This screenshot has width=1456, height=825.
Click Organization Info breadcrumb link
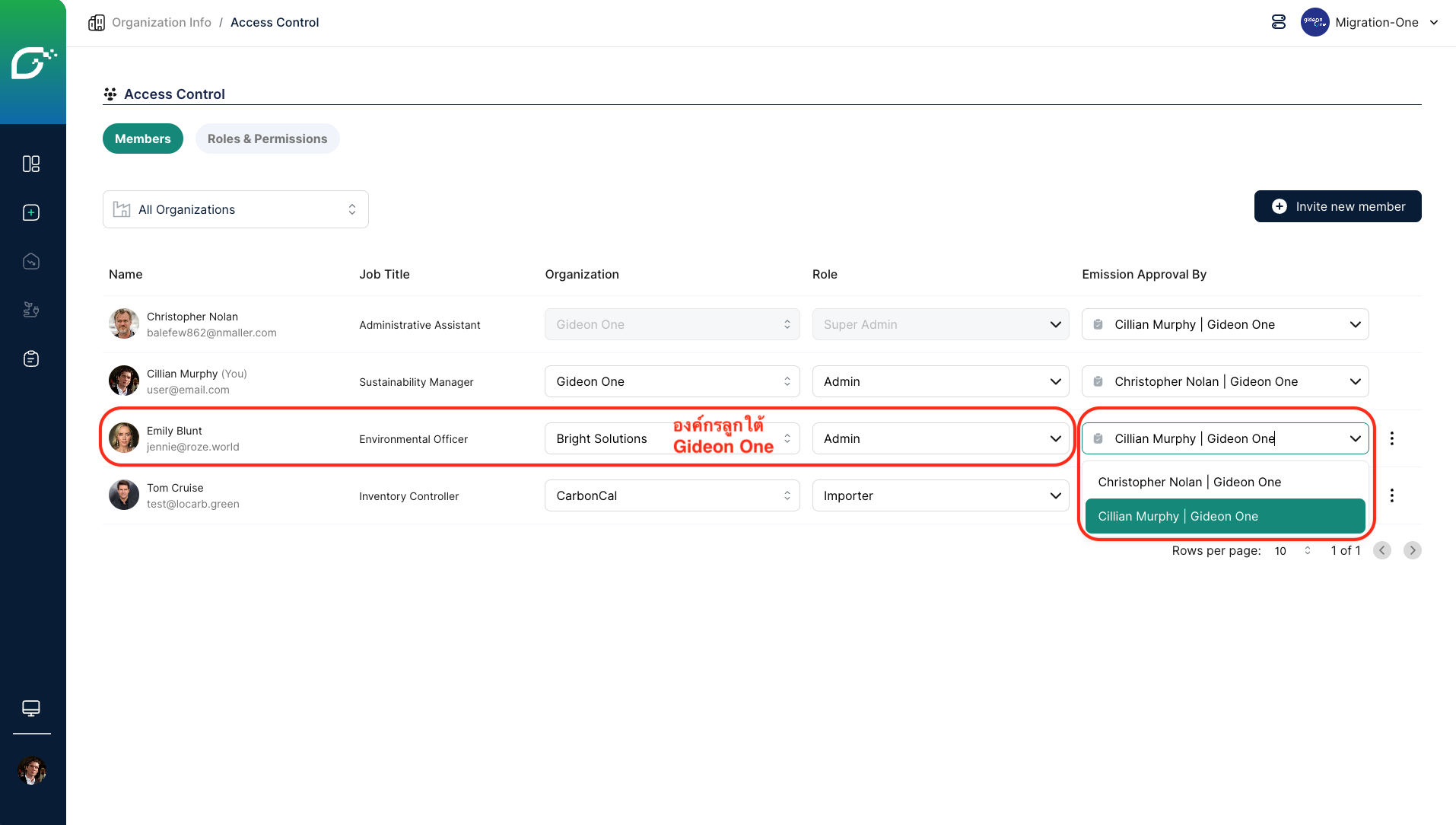click(161, 22)
